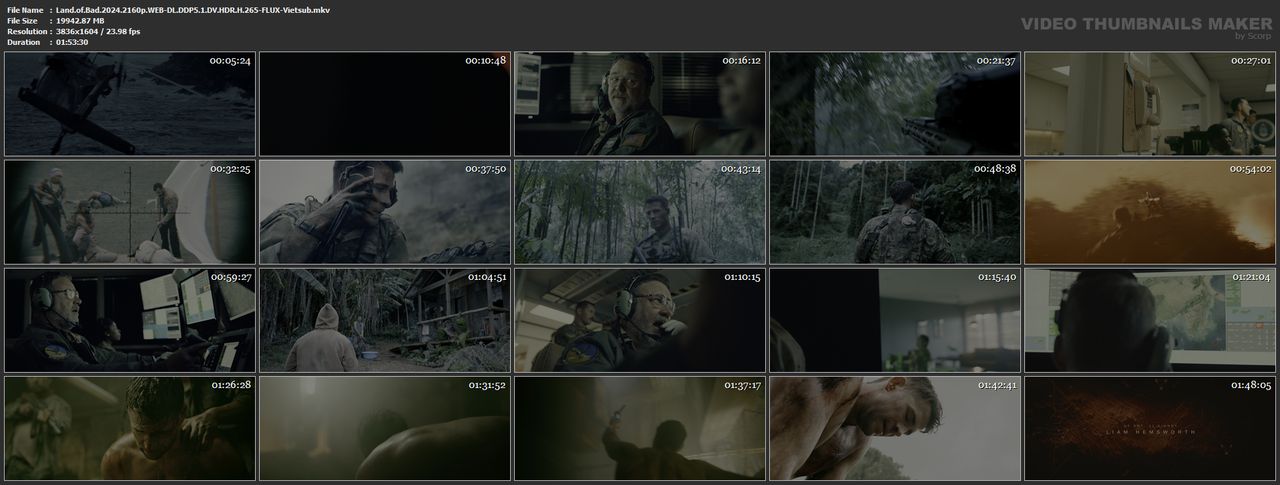Click the 'File Name' label
Viewport: 1280px width, 485px height.
[24, 10]
